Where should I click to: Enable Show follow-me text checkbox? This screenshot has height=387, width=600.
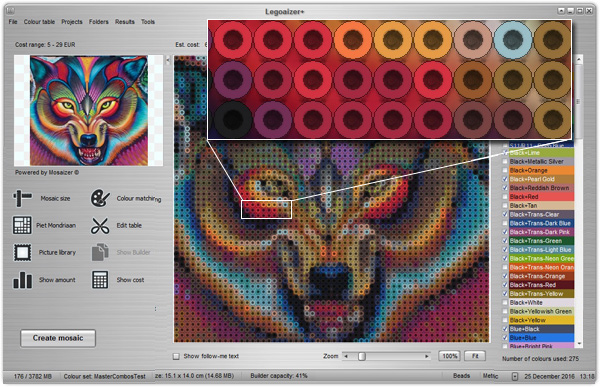(x=176, y=356)
